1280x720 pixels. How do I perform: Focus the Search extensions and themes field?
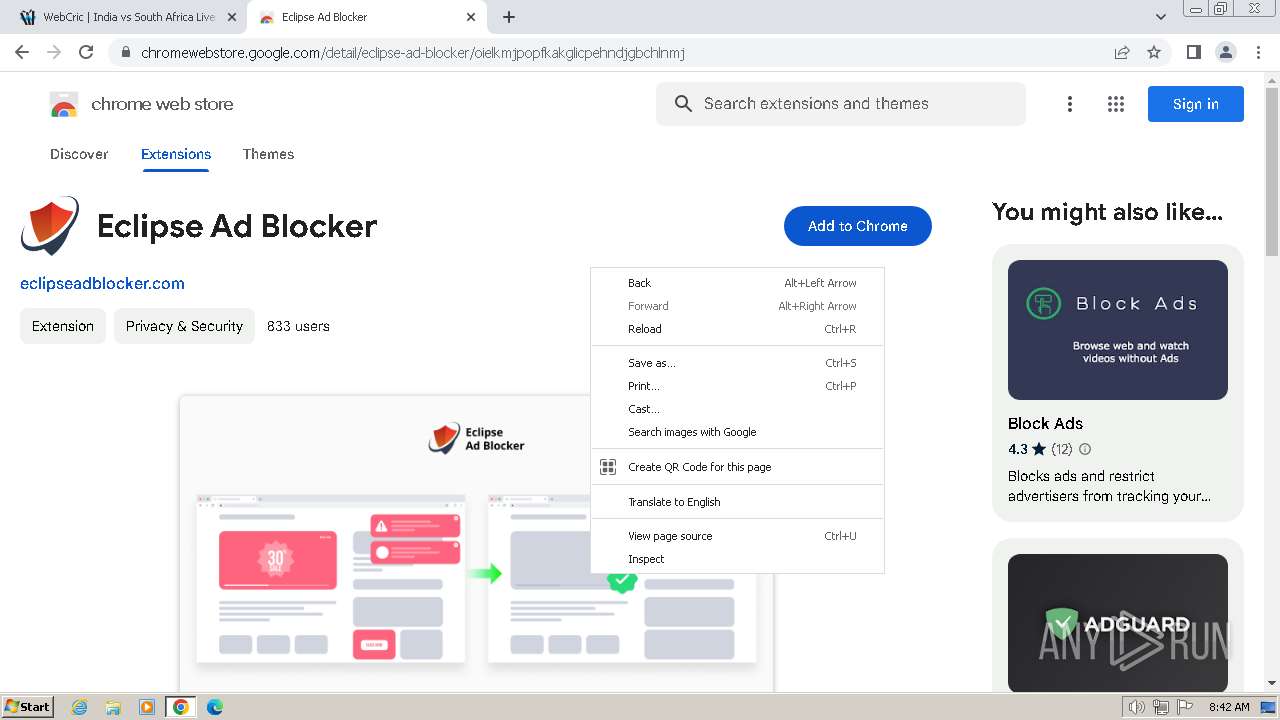click(x=841, y=104)
